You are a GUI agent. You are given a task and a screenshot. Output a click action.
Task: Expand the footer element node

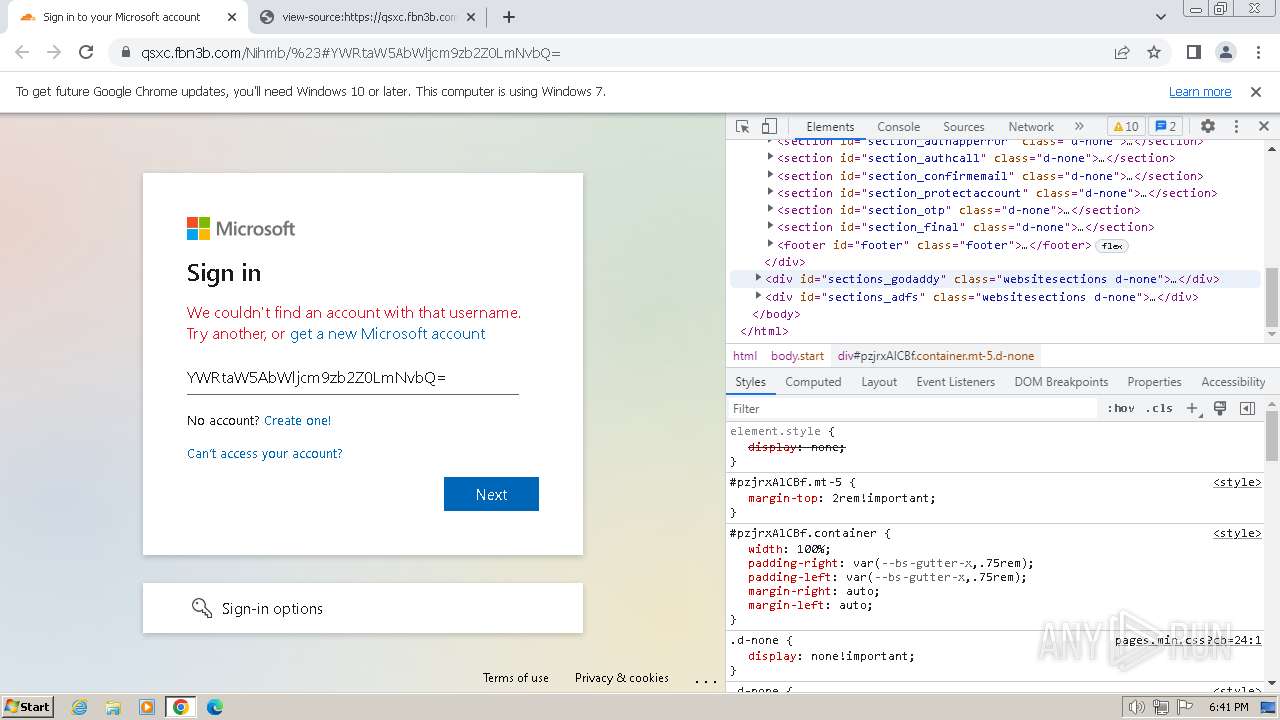click(770, 244)
